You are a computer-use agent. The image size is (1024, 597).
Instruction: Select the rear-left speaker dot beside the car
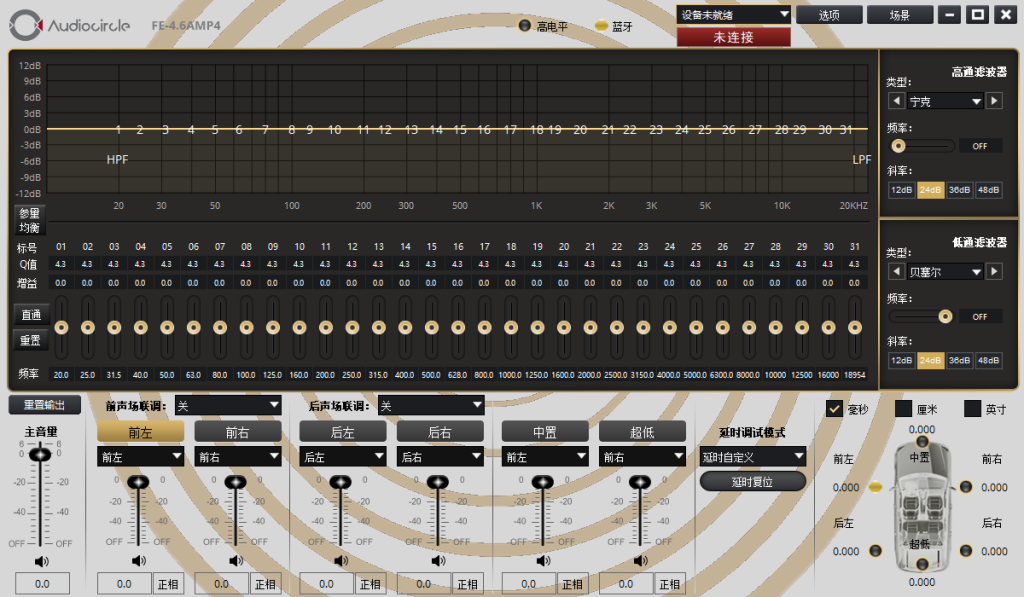pos(876,551)
